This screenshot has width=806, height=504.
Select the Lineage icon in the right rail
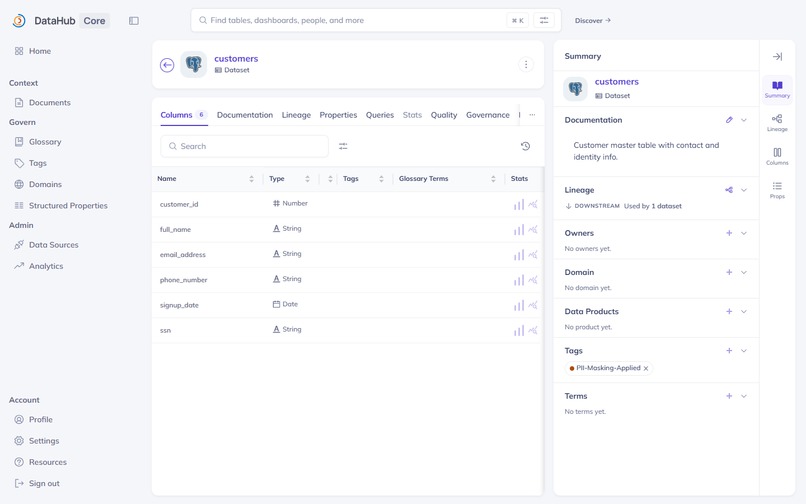tap(777, 122)
